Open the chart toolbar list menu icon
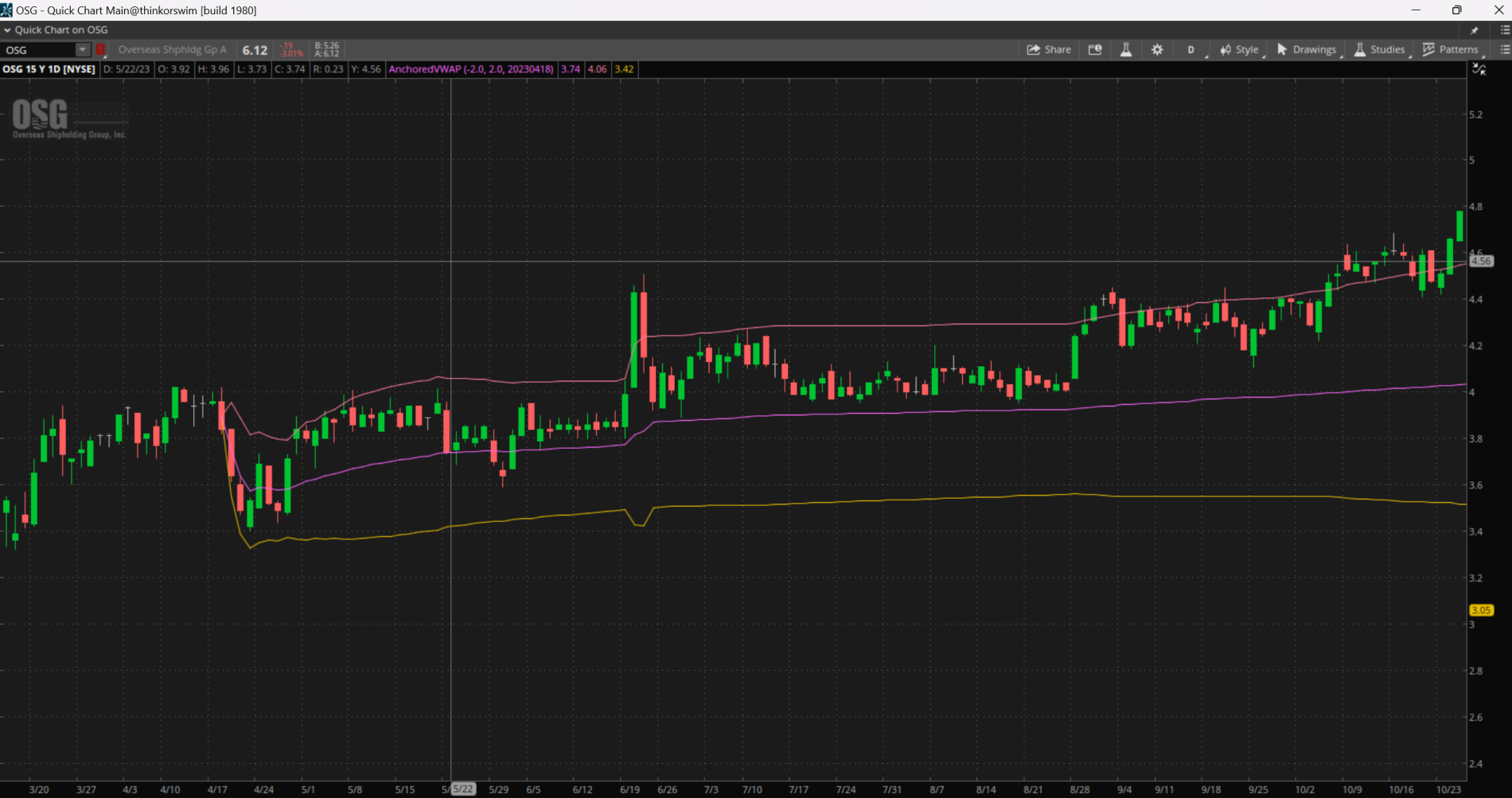Screen dimensions: 1512x798 point(1504,49)
